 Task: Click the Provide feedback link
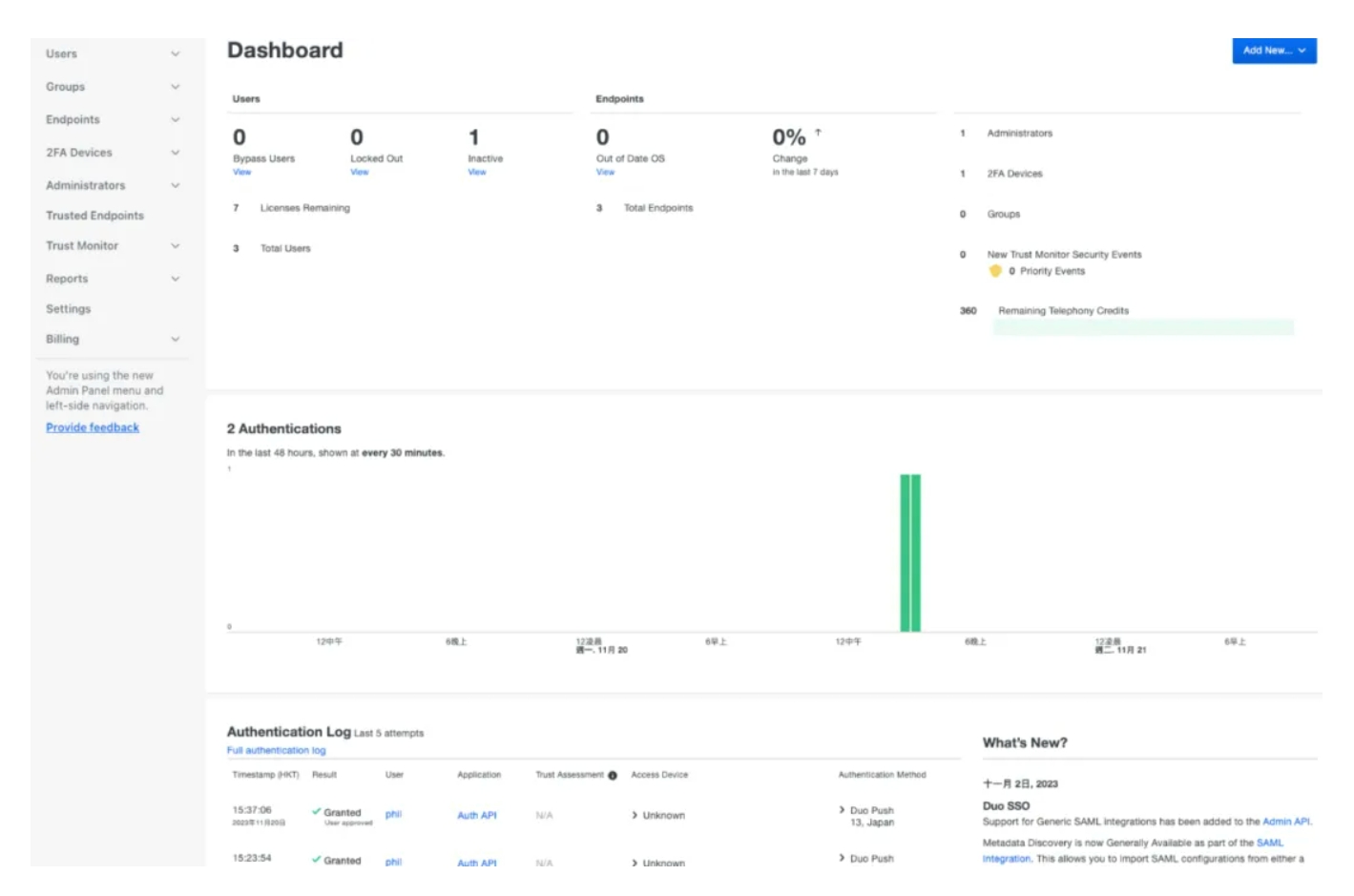click(x=93, y=427)
